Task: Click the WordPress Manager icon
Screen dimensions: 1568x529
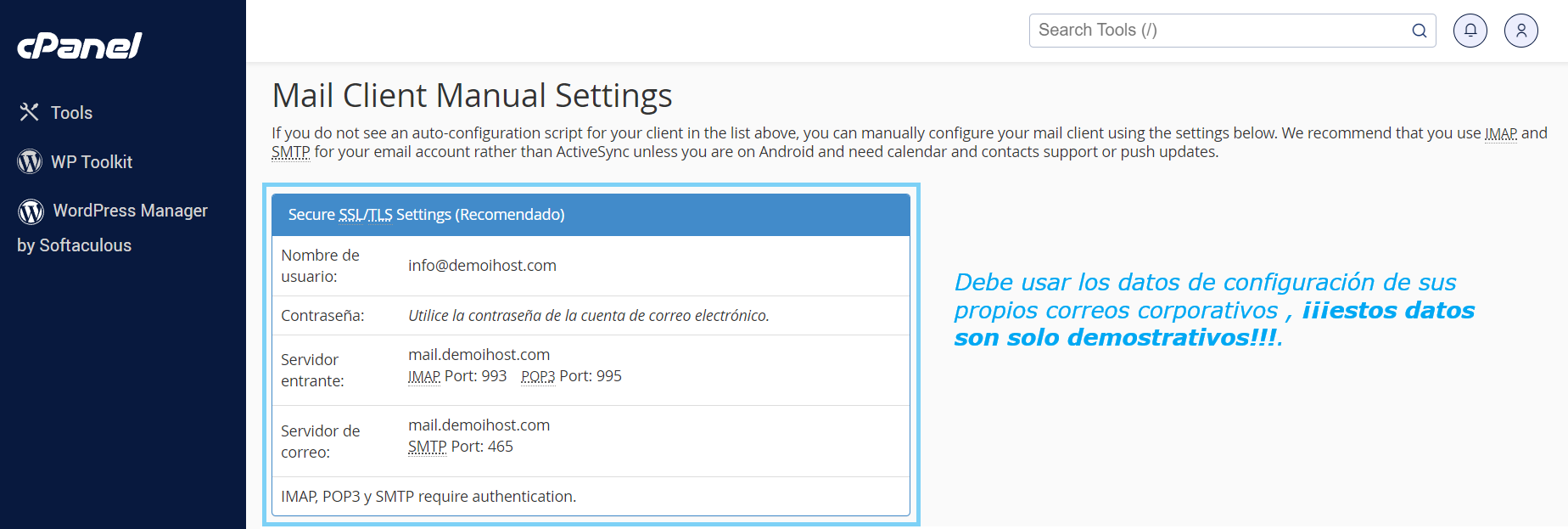Action: [x=31, y=211]
